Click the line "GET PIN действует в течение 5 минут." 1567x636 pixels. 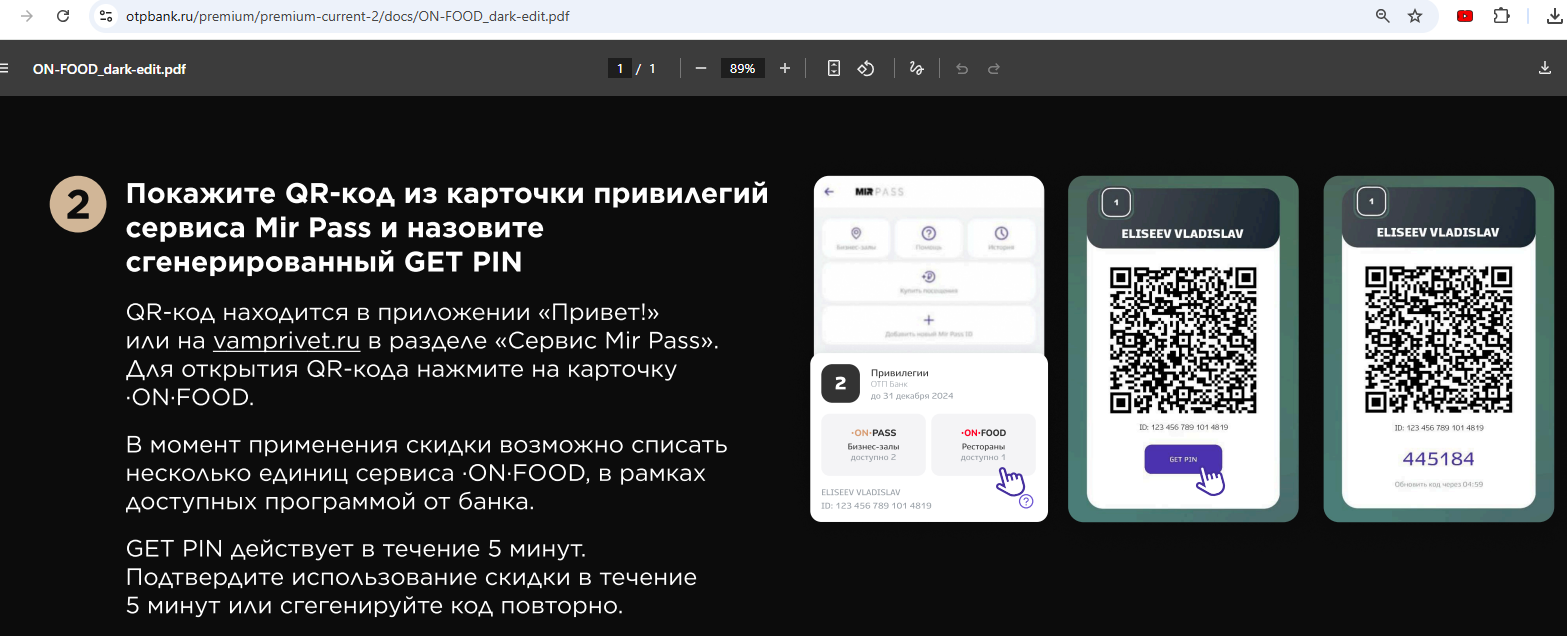(356, 549)
